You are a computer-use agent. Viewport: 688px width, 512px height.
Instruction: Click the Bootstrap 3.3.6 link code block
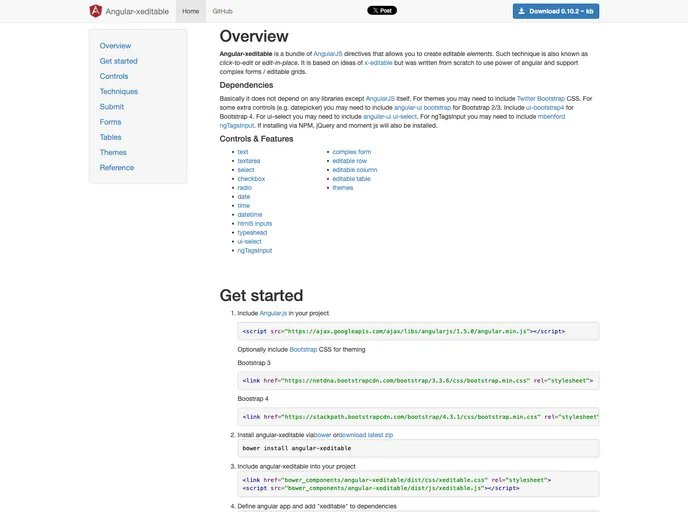pos(418,381)
